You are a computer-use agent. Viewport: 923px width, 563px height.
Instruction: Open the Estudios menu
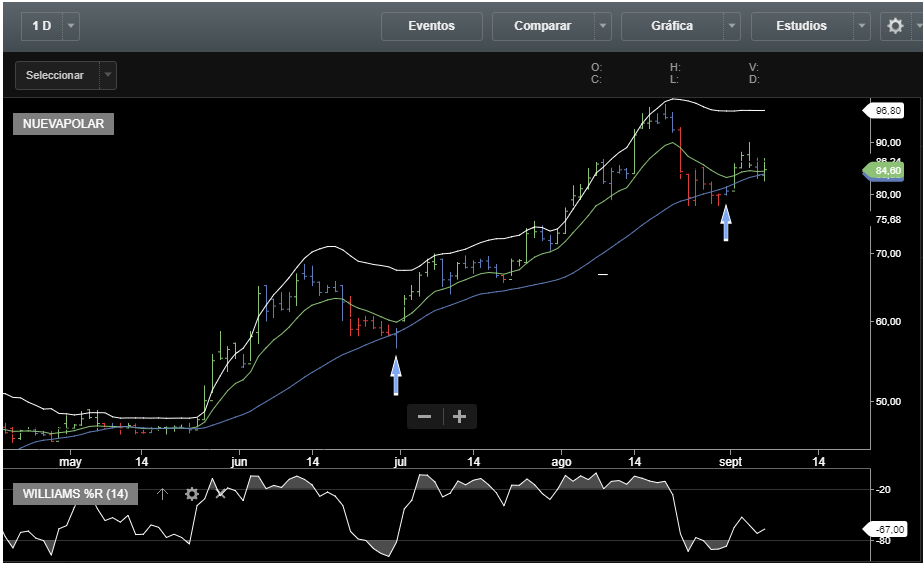(x=801, y=26)
